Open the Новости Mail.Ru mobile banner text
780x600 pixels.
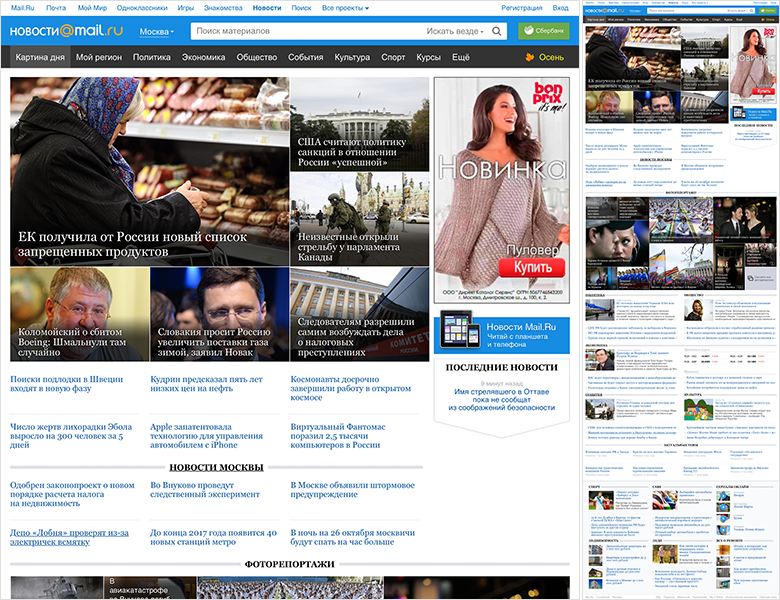point(521,335)
